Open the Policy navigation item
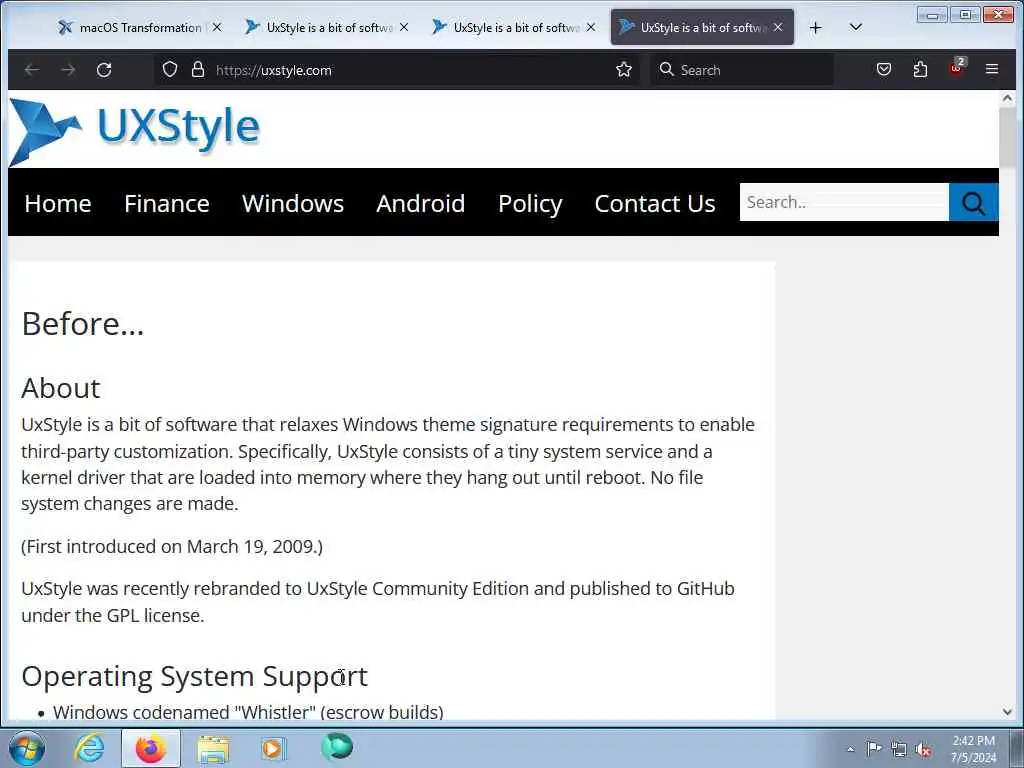This screenshot has height=768, width=1024. tap(530, 204)
